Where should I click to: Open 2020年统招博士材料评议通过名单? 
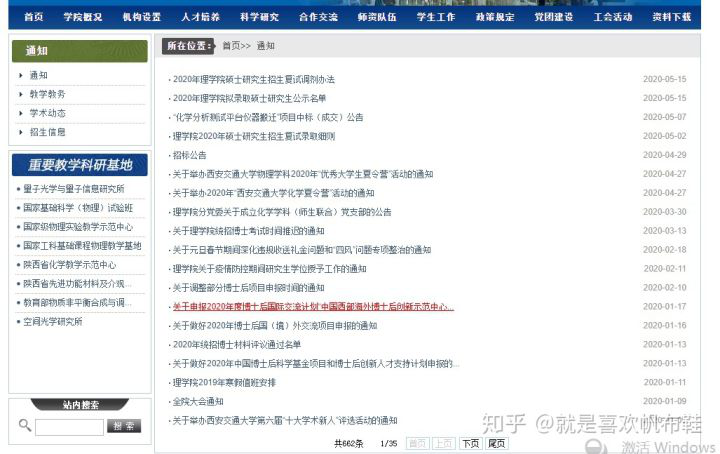click(x=236, y=345)
